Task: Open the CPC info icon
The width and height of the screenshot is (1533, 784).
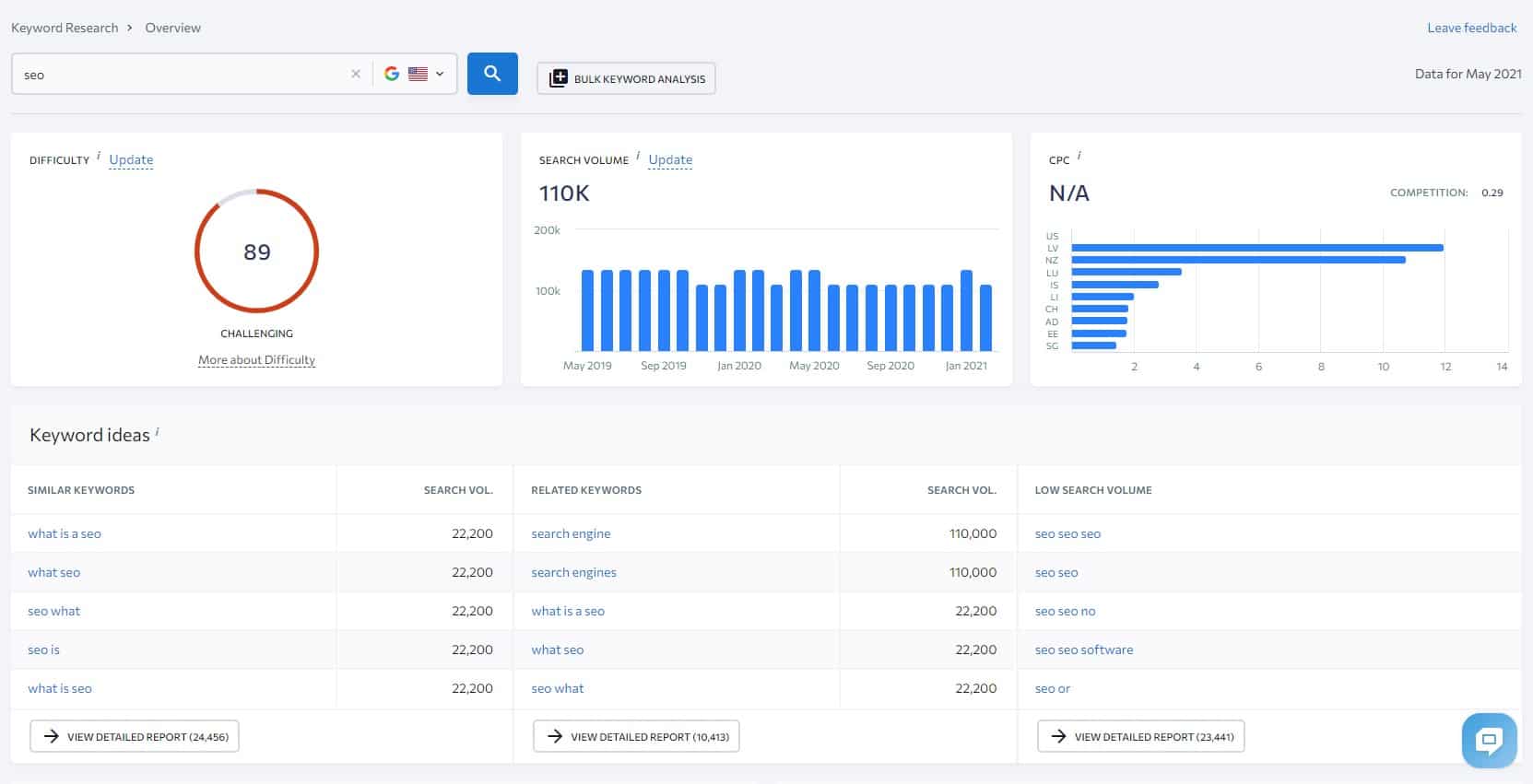Action: 1079,156
